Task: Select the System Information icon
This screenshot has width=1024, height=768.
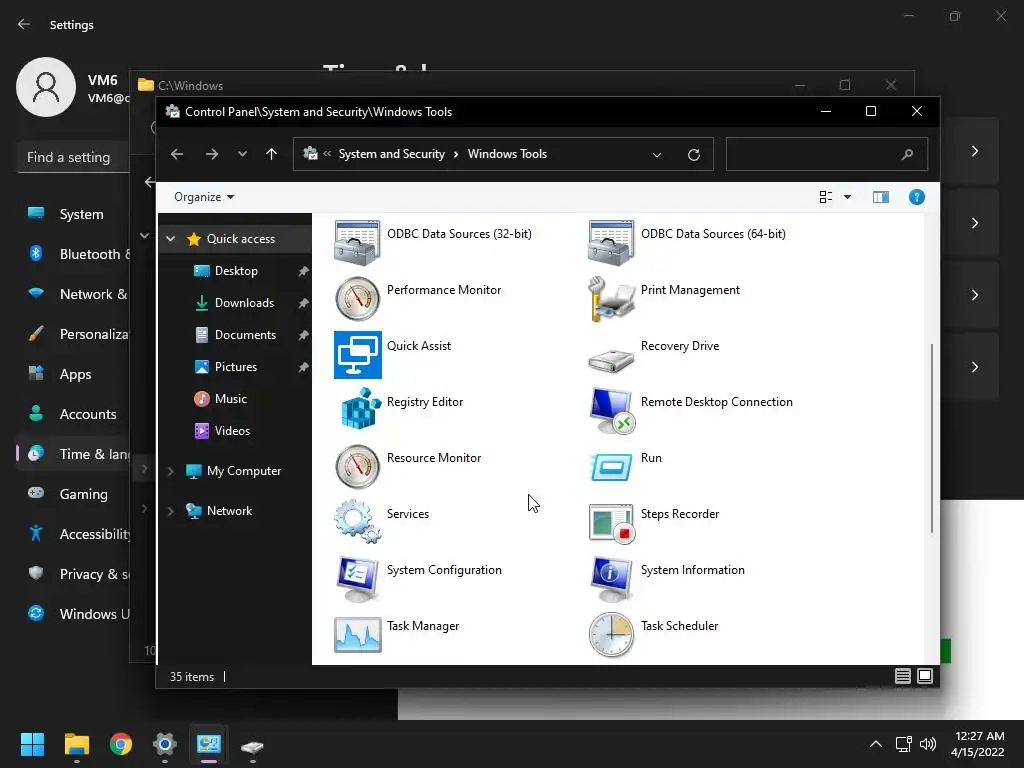Action: pos(611,579)
